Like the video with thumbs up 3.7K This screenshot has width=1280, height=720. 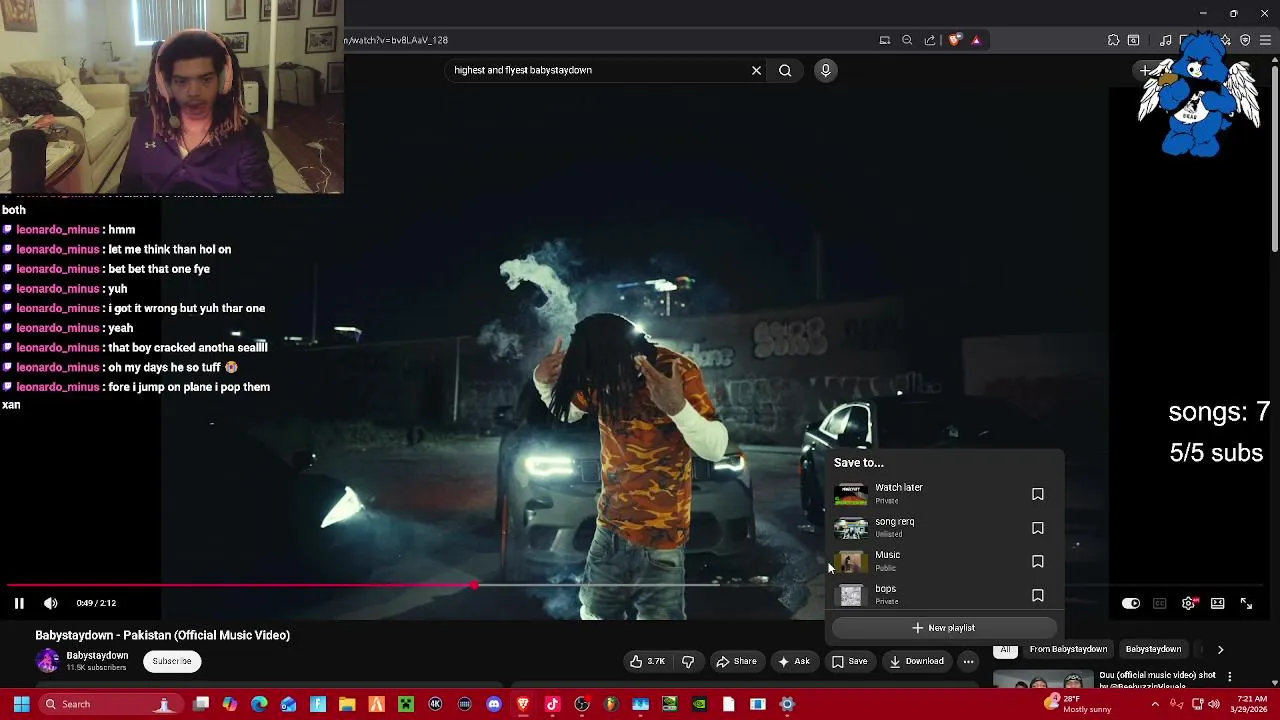click(647, 661)
